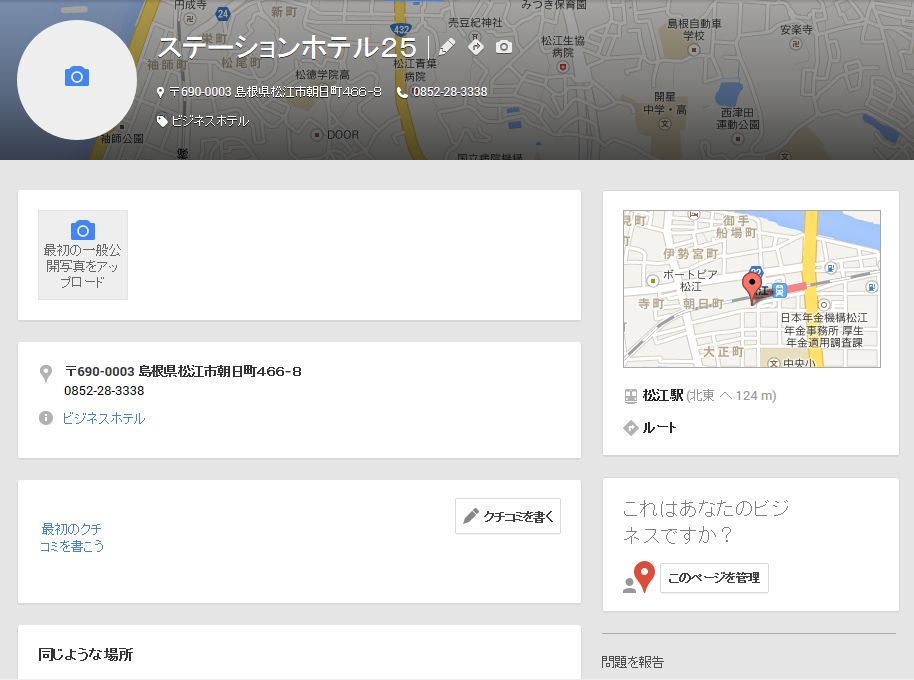Open the 松江駅 station link

coord(663,395)
